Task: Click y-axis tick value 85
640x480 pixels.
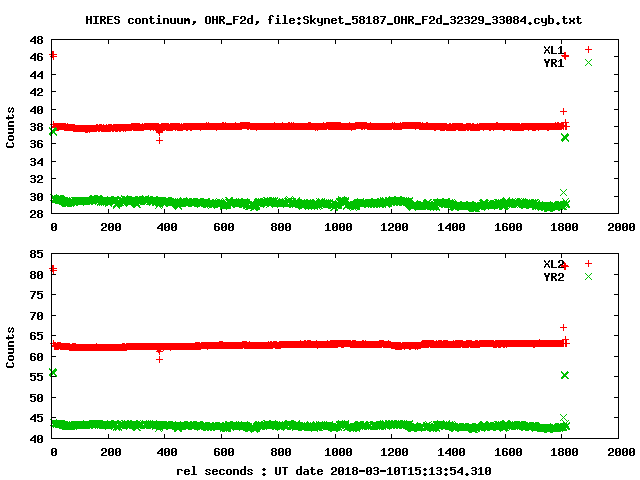Action: point(36,254)
